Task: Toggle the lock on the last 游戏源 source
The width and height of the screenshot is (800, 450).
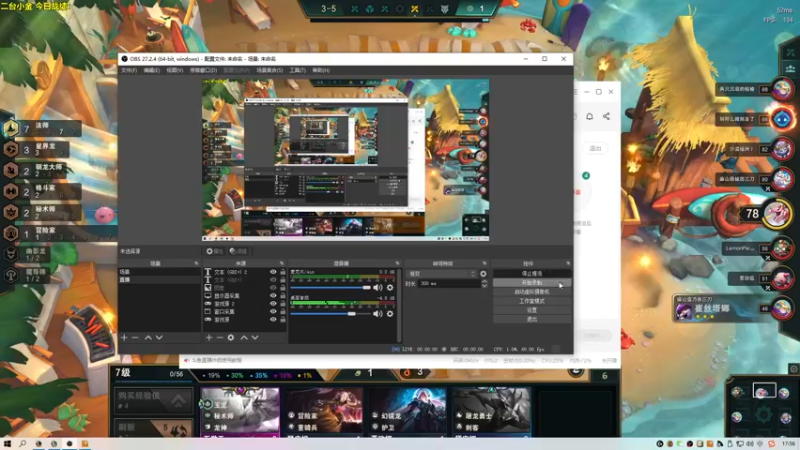Action: [283, 319]
